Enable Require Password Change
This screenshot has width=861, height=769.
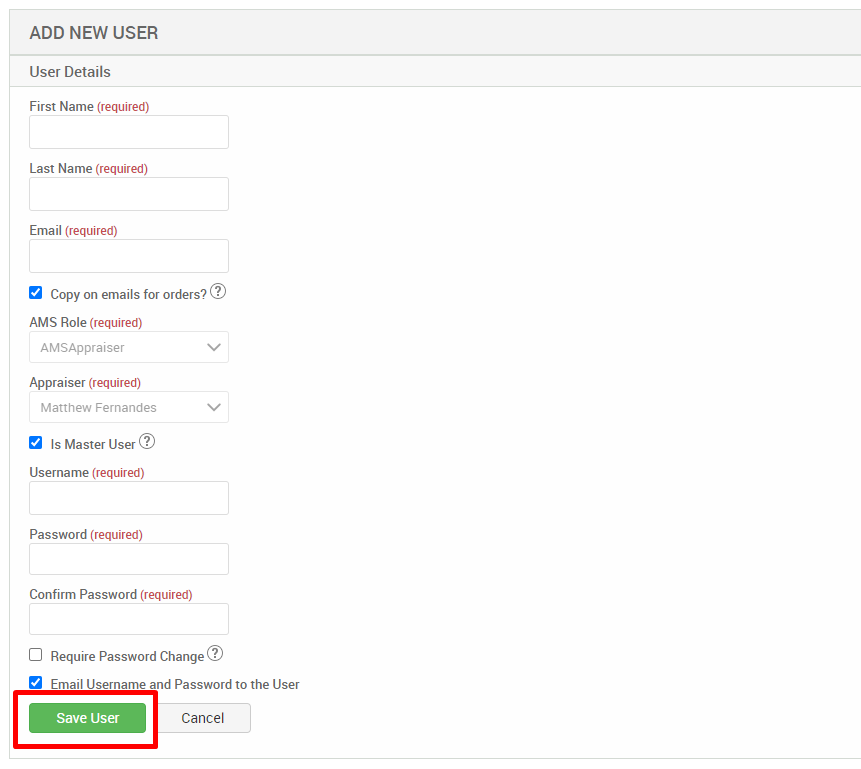(35, 654)
